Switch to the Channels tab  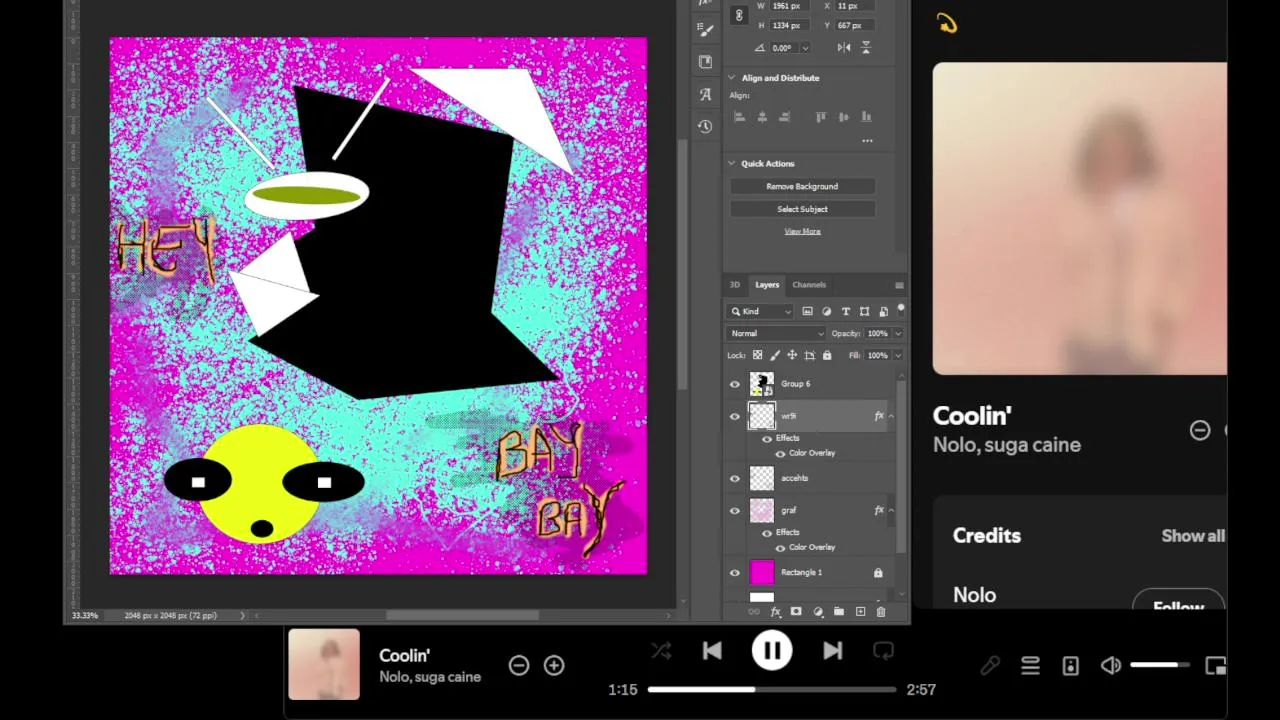[809, 285]
